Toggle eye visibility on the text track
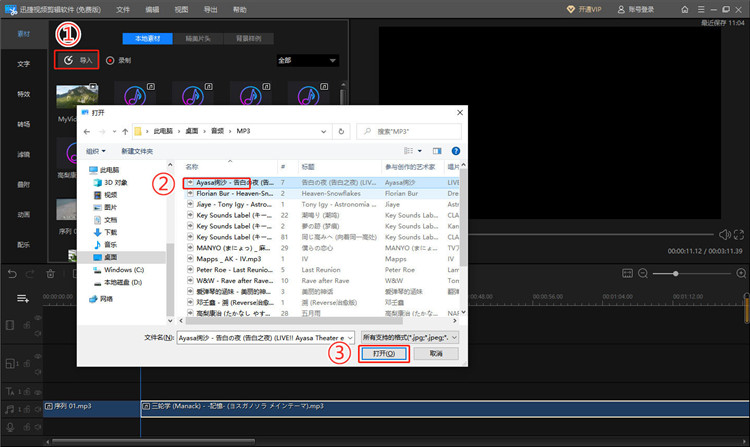 click(x=38, y=392)
